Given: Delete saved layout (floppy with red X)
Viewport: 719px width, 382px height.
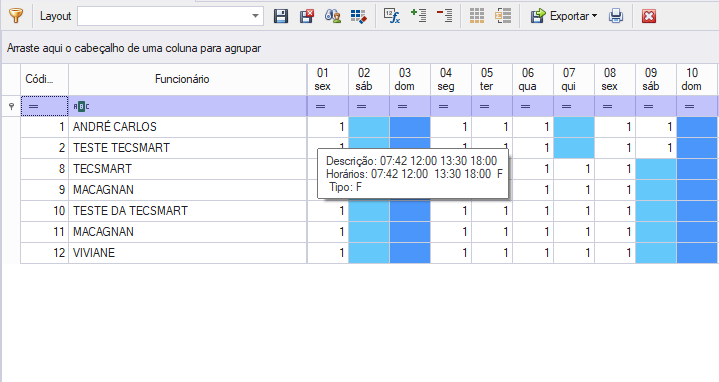Looking at the screenshot, I should [x=306, y=16].
